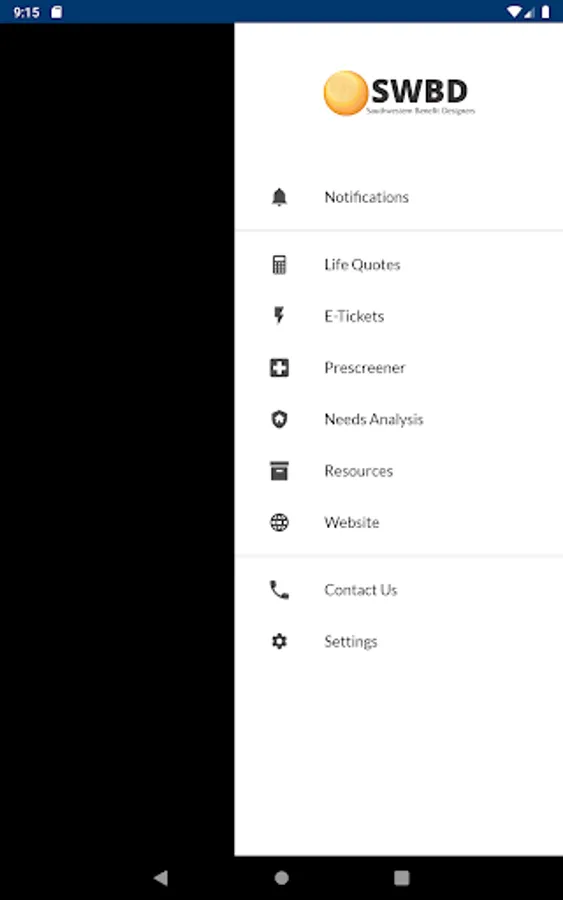563x900 pixels.
Task: Open the Life Quotes menu entry
Action: point(362,265)
